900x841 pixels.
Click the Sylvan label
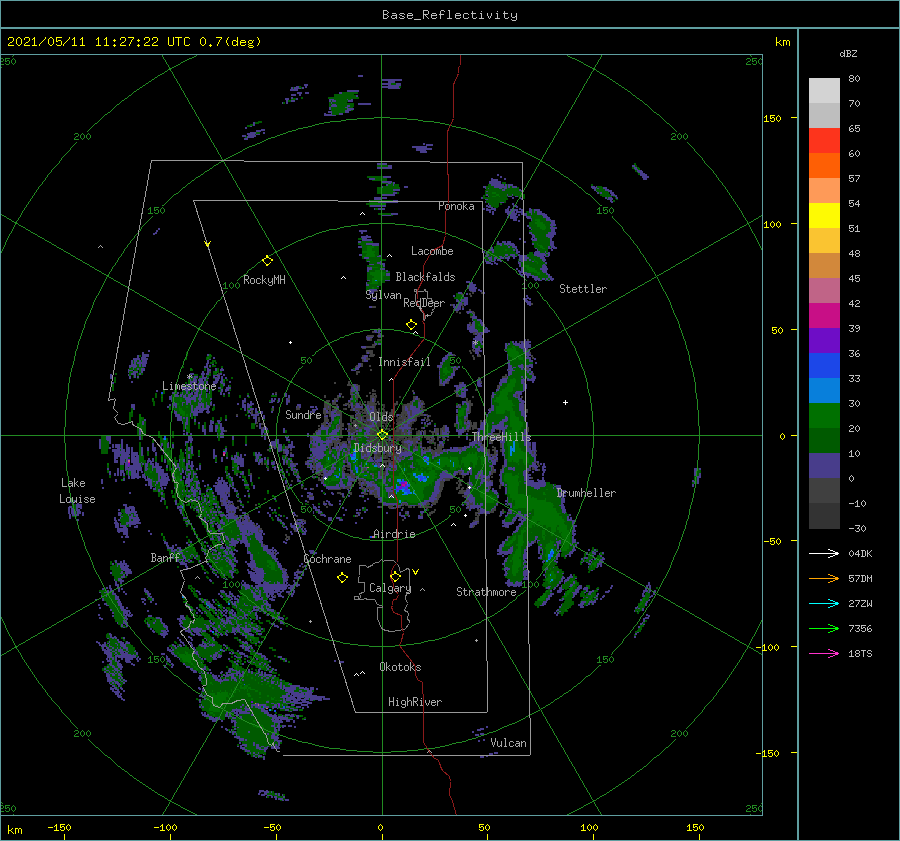(x=383, y=295)
